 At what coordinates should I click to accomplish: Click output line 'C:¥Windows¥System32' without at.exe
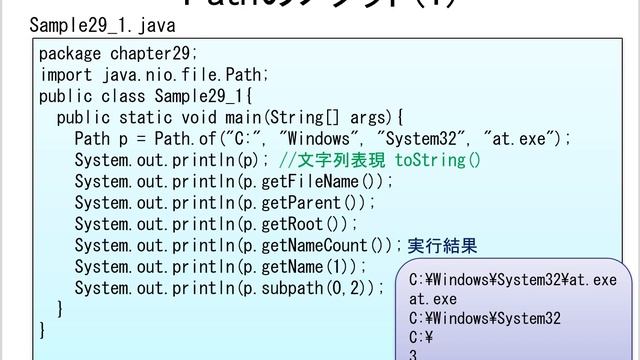click(x=485, y=318)
